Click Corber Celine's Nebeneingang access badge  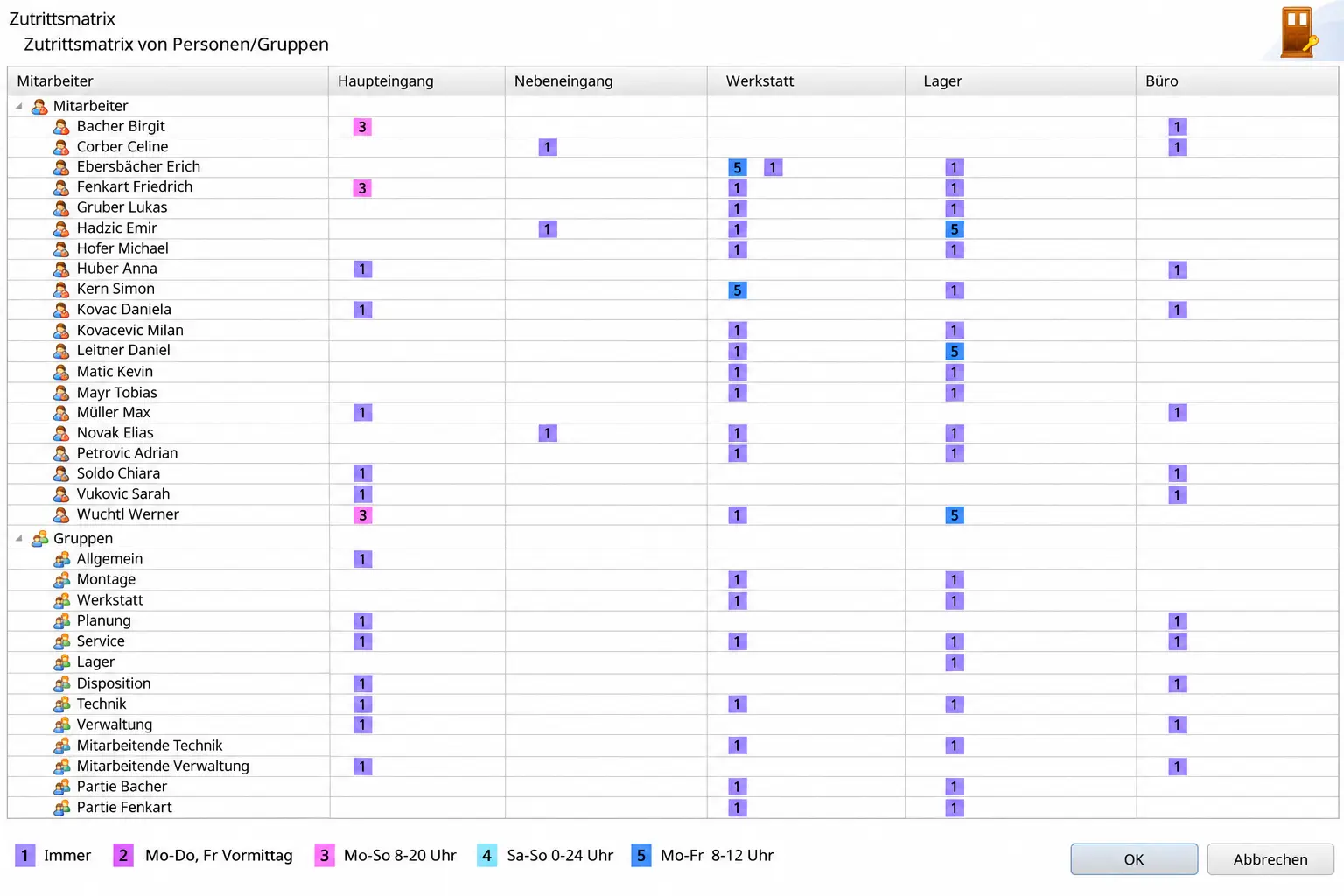tap(548, 147)
